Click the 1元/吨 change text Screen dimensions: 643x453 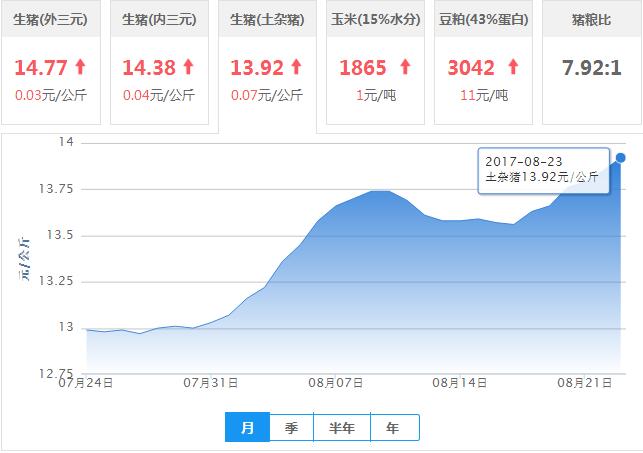click(376, 95)
